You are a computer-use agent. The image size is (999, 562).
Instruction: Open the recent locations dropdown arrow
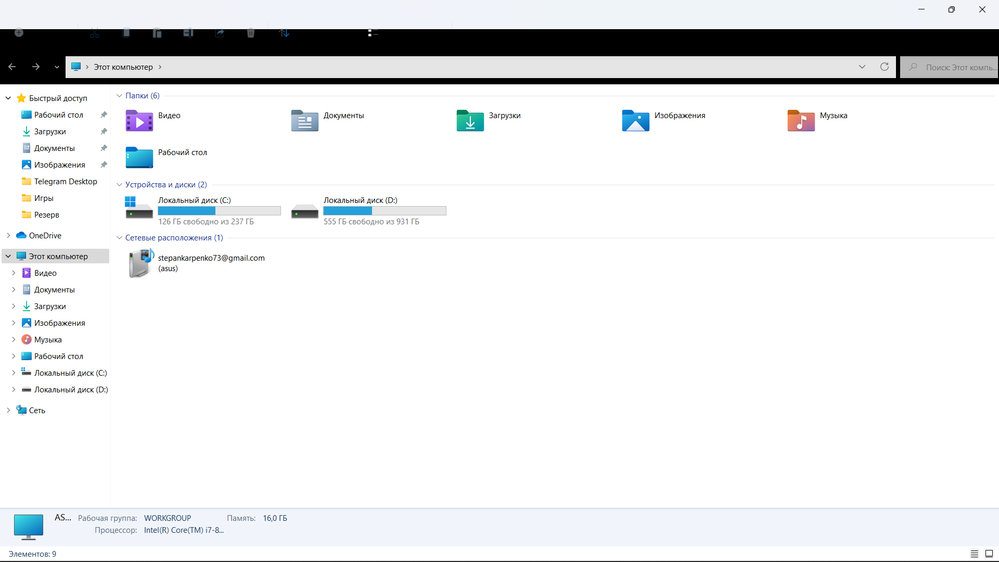57,67
